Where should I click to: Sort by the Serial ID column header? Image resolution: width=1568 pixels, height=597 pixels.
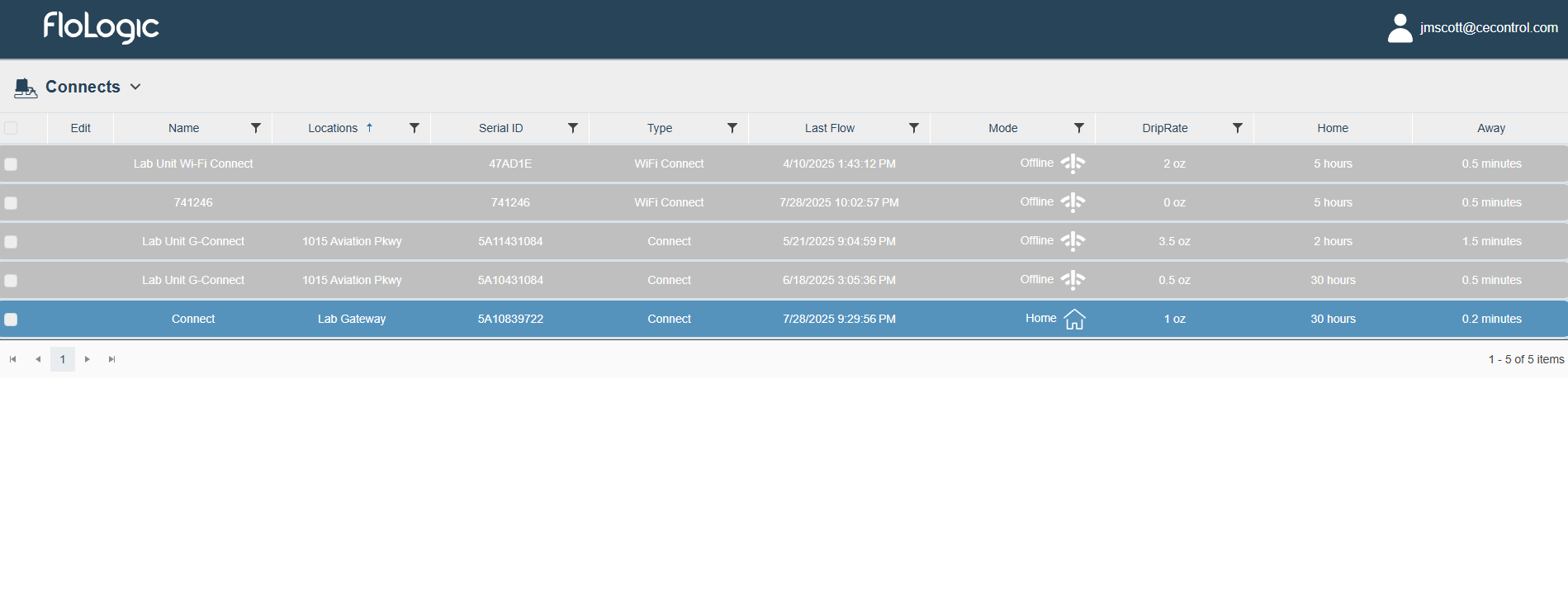pyautogui.click(x=500, y=128)
